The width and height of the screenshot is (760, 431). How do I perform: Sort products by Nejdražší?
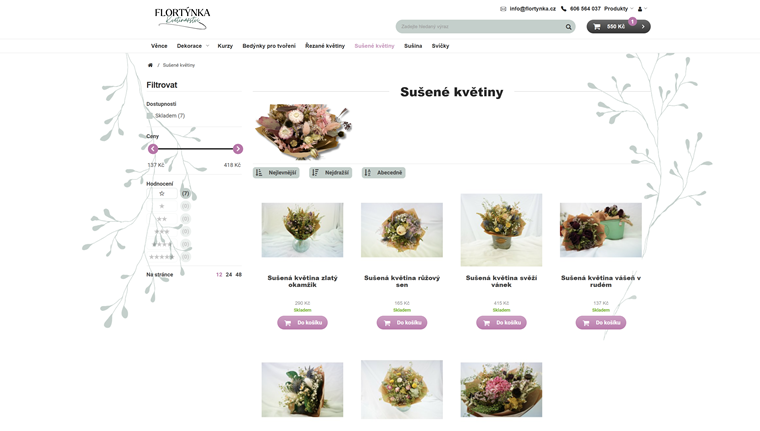[x=331, y=173]
